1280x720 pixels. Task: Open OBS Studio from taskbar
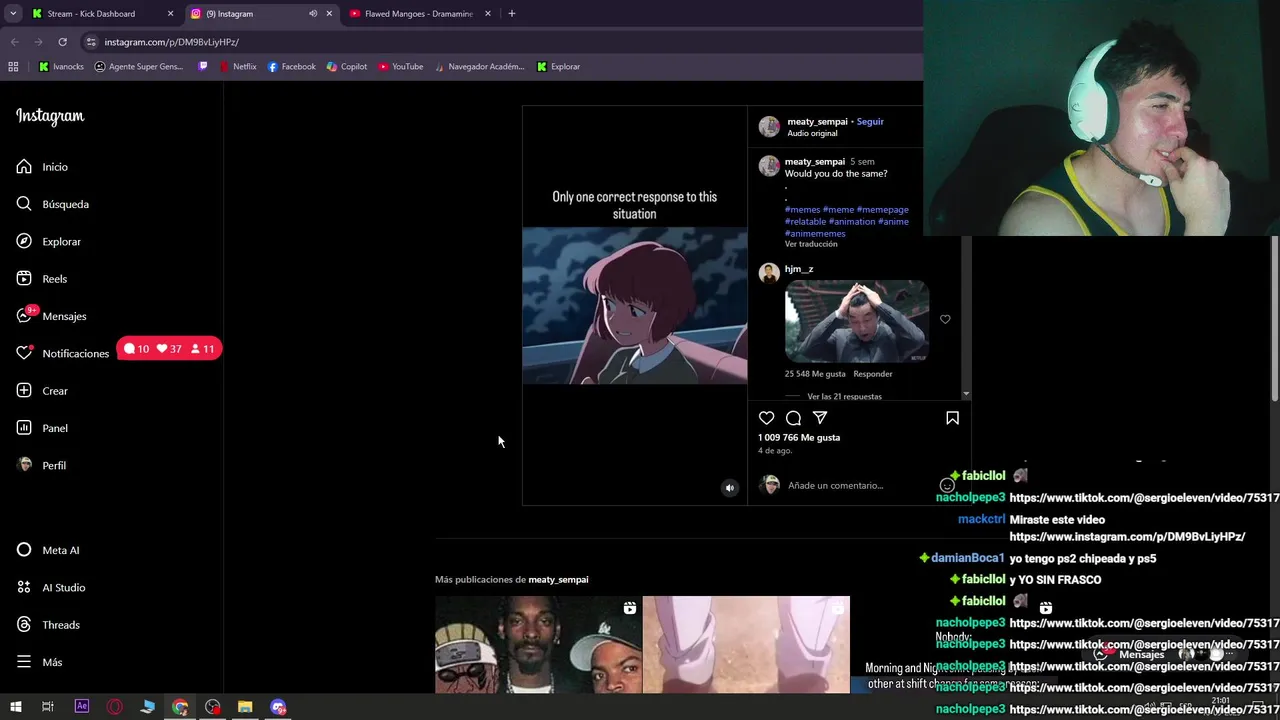(x=213, y=707)
